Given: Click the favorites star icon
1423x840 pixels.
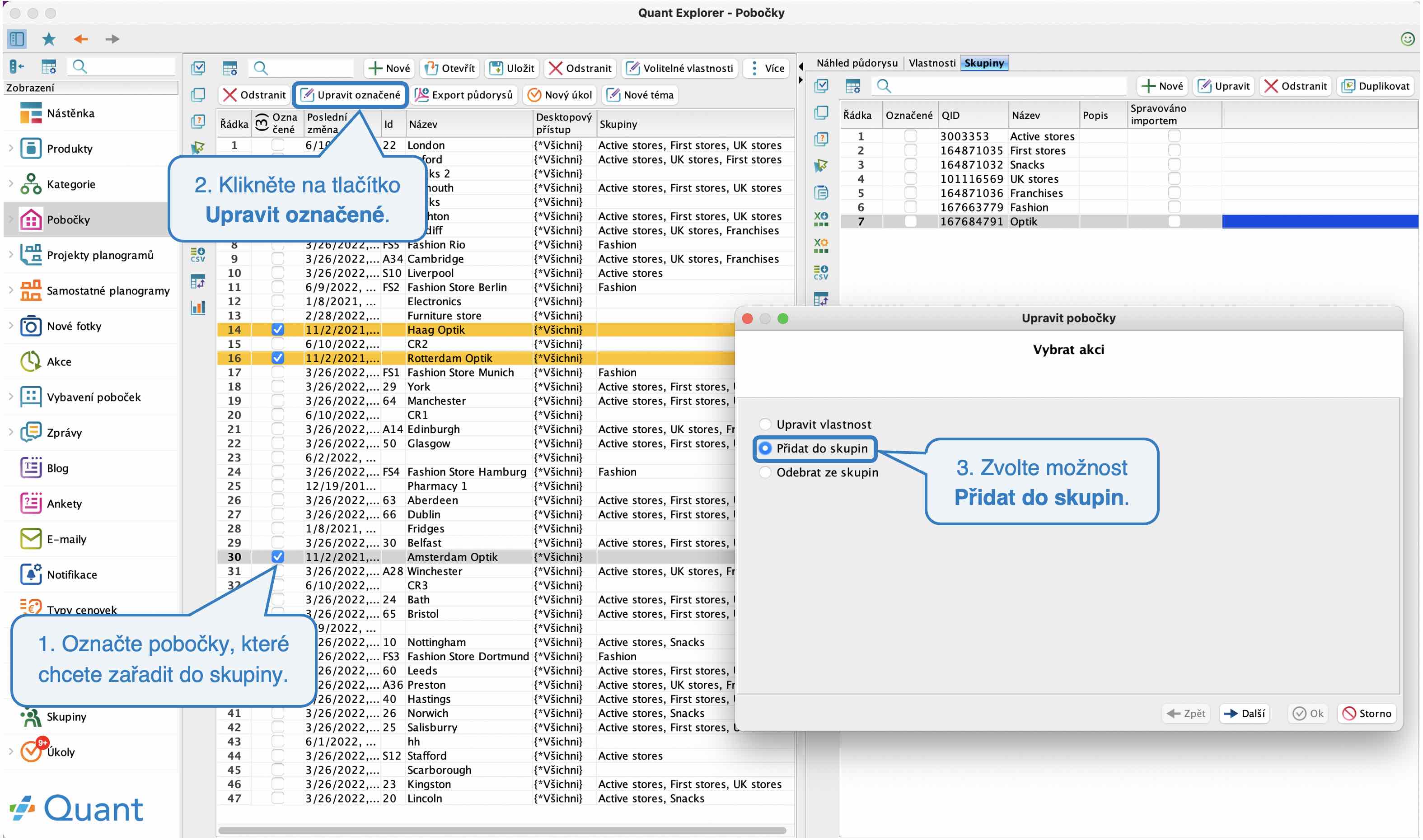Looking at the screenshot, I should [49, 39].
